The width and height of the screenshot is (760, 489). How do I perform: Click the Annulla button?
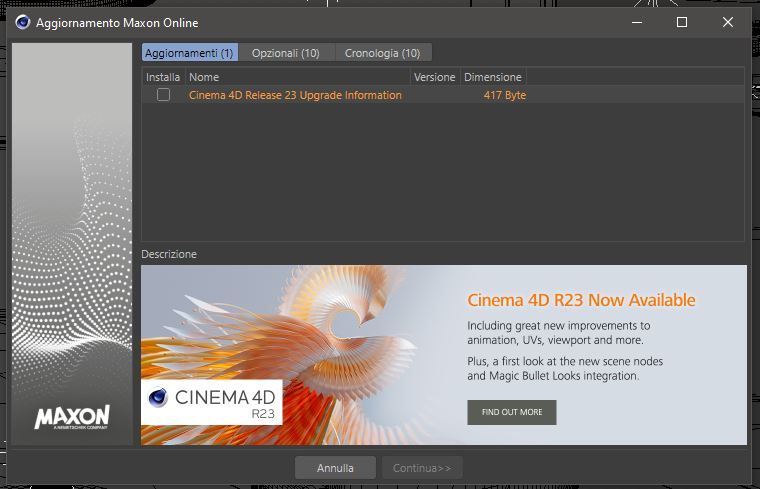tap(335, 468)
